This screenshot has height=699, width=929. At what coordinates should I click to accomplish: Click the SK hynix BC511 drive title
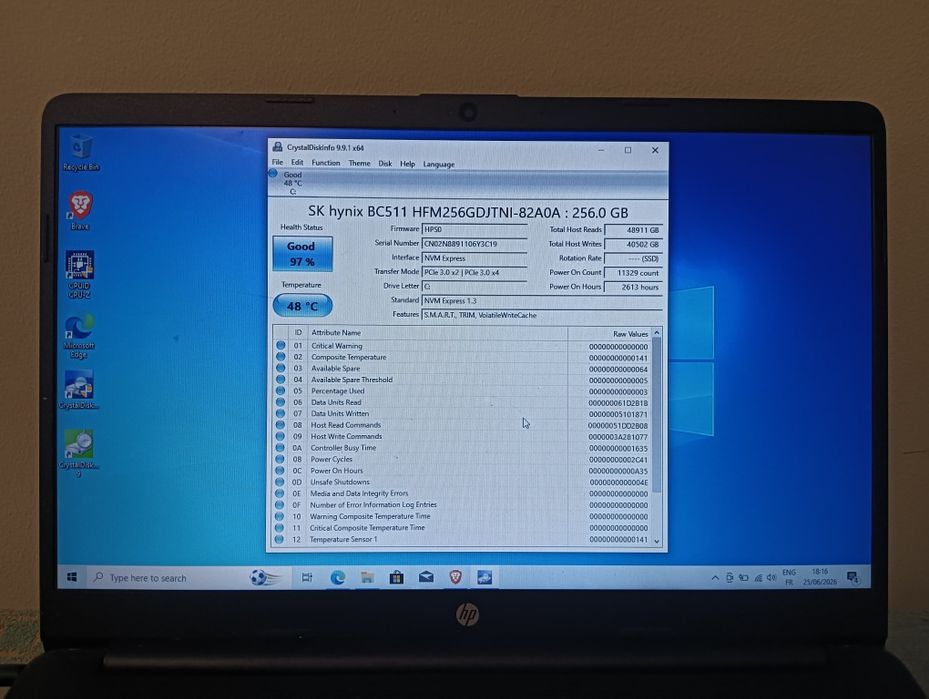click(x=468, y=211)
